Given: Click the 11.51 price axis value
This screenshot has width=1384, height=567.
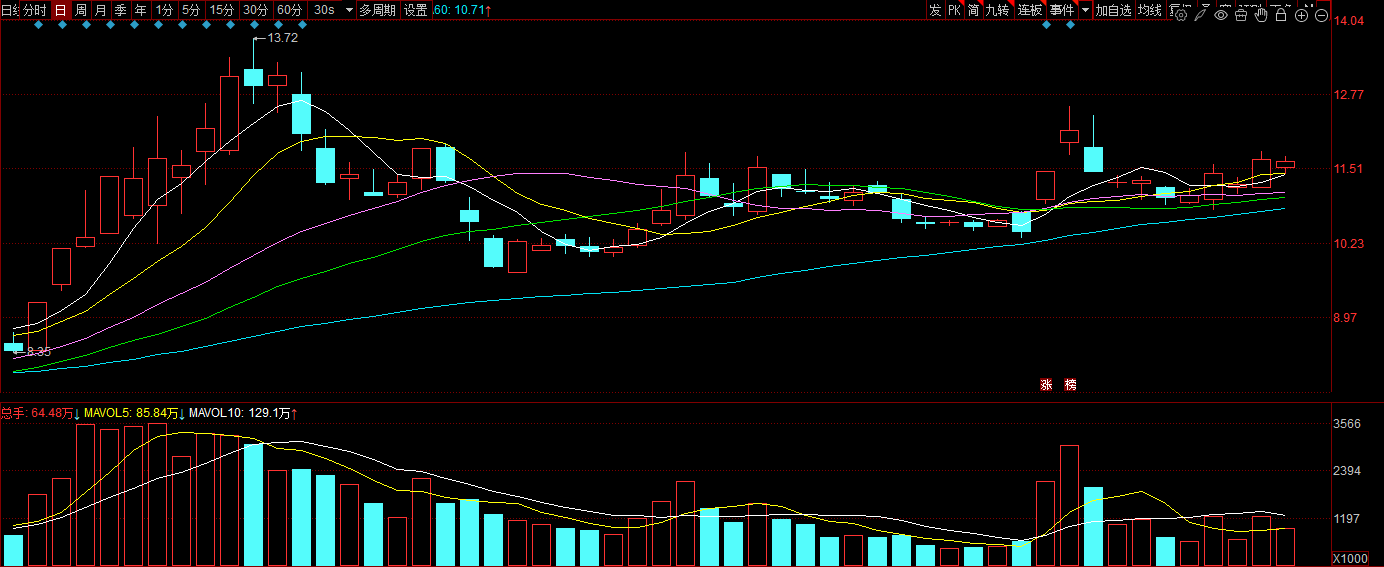Looking at the screenshot, I should coord(1351,169).
